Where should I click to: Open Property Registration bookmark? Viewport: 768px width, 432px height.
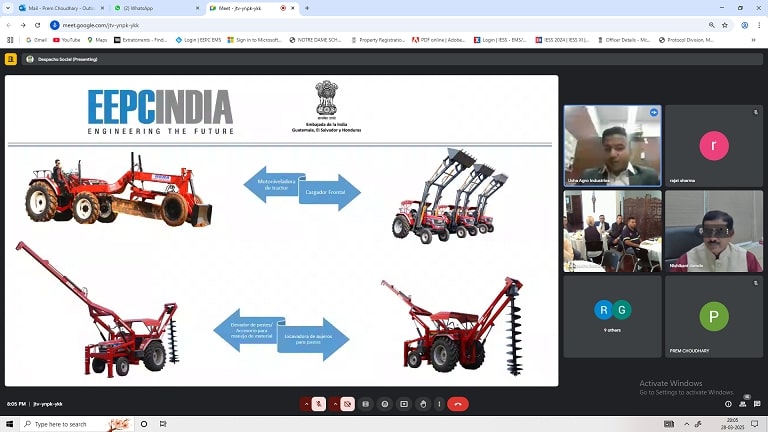pyautogui.click(x=378, y=40)
